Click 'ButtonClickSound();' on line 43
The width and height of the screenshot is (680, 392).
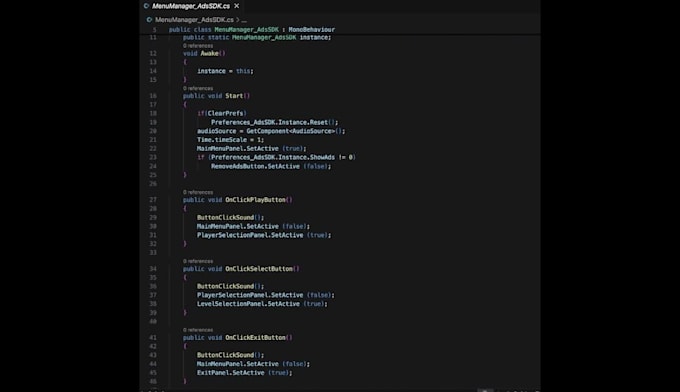pos(230,355)
